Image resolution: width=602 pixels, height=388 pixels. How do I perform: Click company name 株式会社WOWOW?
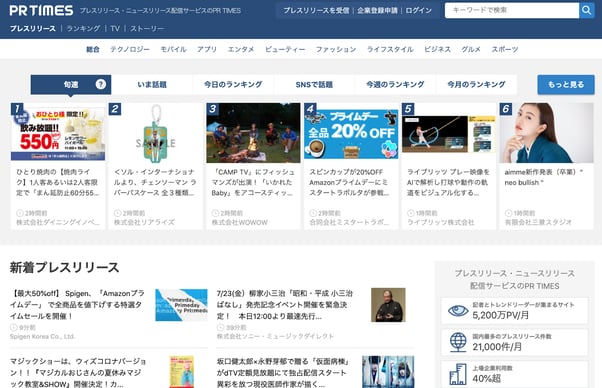click(x=240, y=222)
